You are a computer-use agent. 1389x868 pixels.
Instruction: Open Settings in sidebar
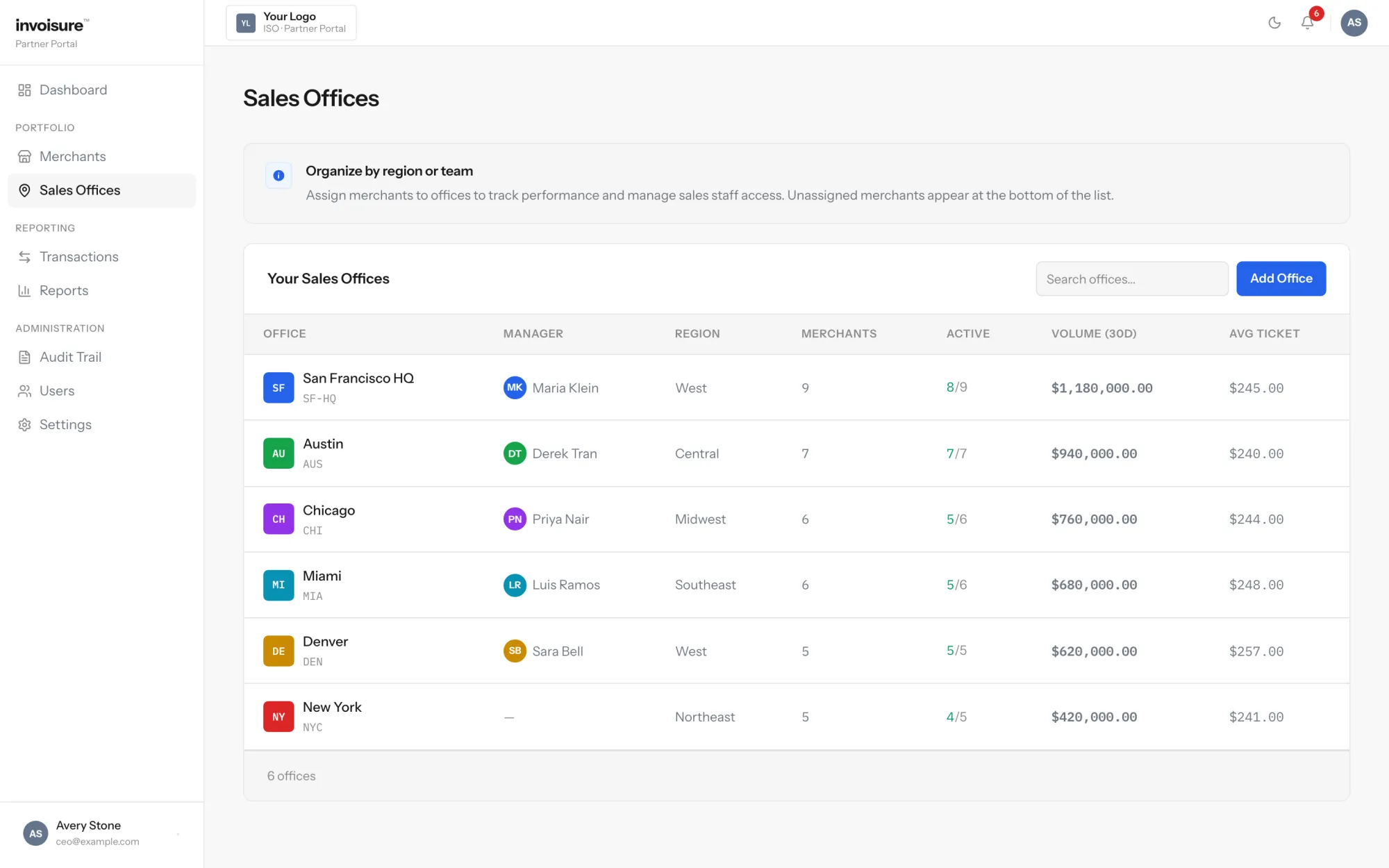[102, 425]
